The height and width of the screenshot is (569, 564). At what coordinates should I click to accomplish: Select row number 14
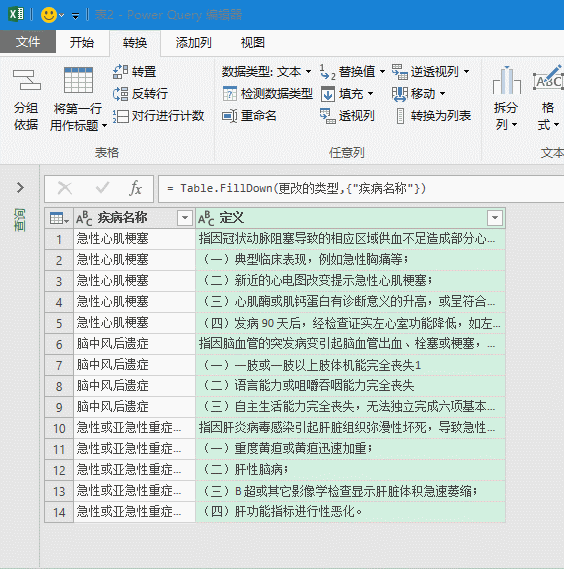coord(59,512)
